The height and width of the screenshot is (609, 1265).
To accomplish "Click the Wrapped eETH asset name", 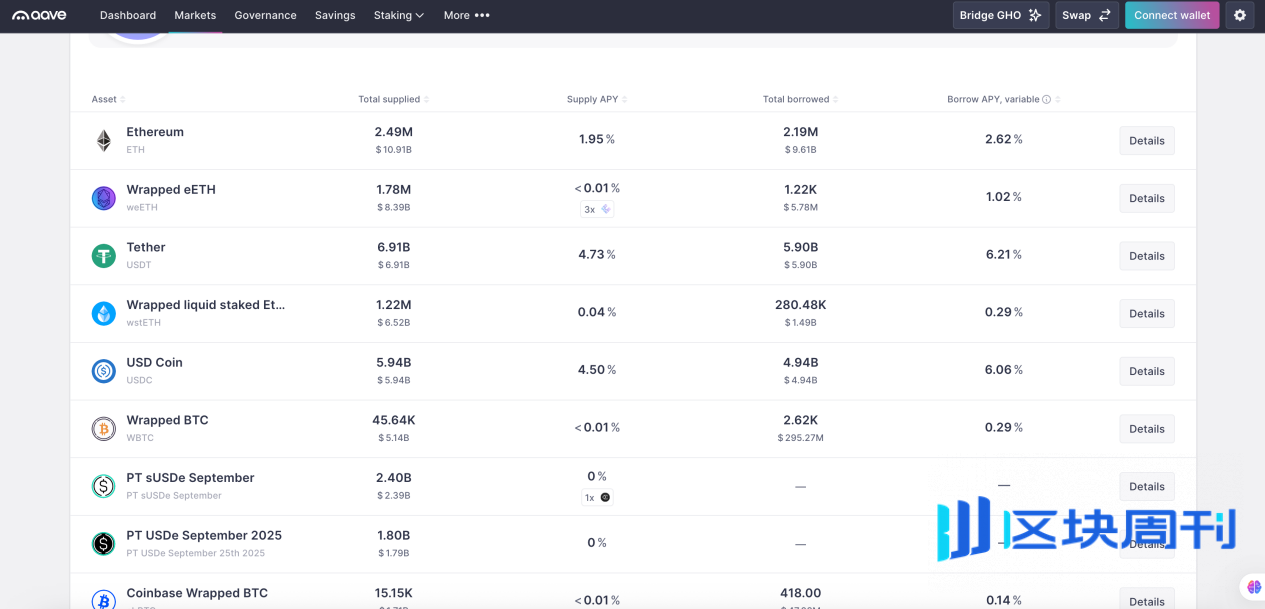I will pyautogui.click(x=171, y=190).
